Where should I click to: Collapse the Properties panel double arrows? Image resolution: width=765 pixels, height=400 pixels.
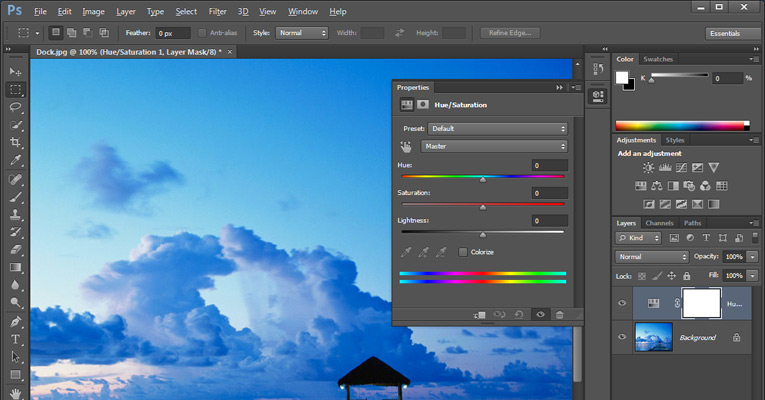(x=559, y=88)
